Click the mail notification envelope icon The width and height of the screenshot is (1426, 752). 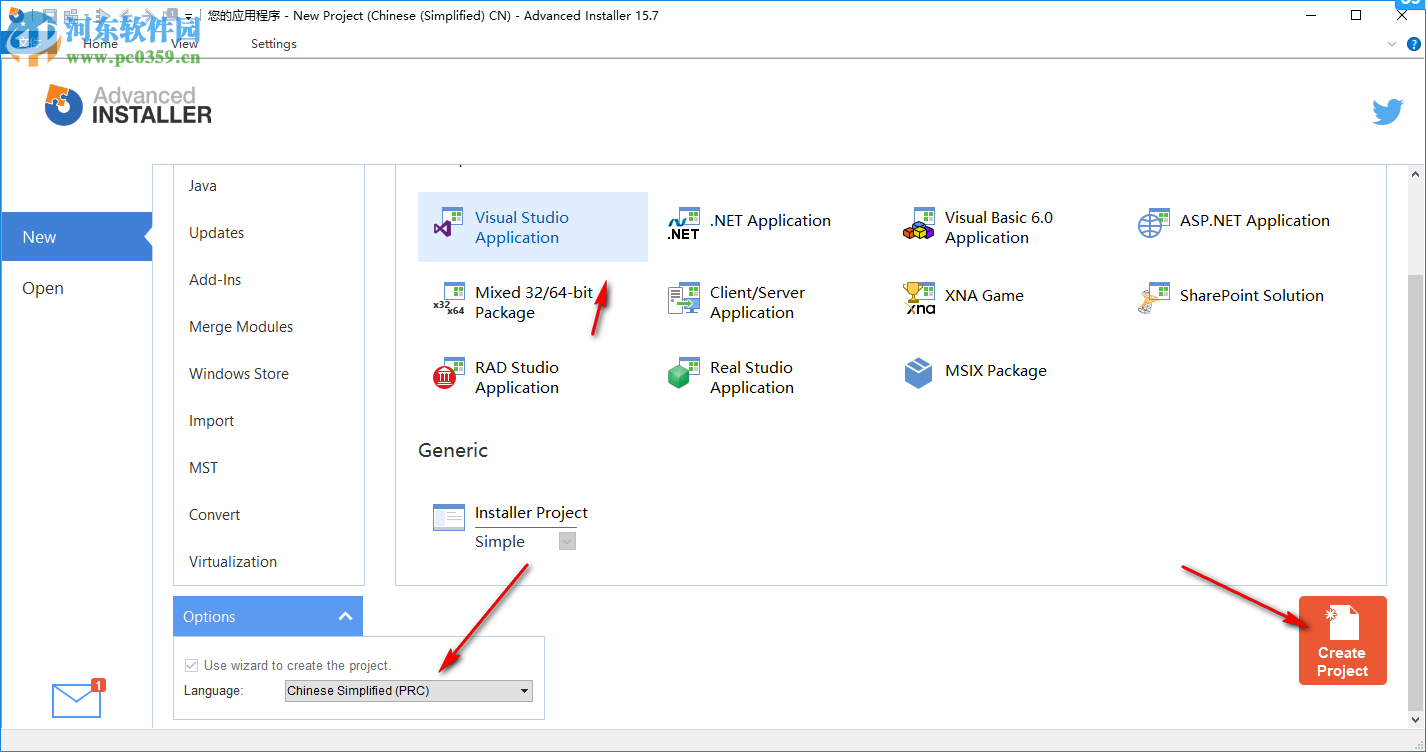point(77,700)
